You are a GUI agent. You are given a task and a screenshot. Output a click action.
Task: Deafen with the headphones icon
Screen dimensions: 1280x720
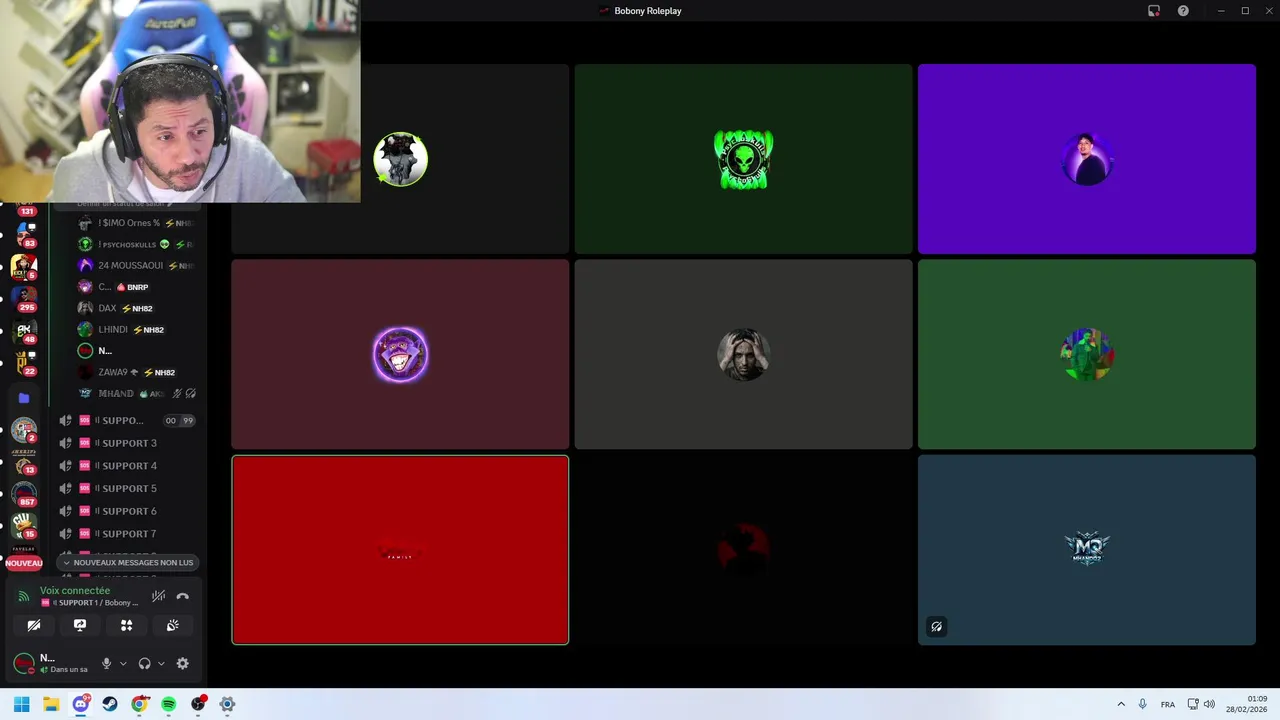(144, 663)
